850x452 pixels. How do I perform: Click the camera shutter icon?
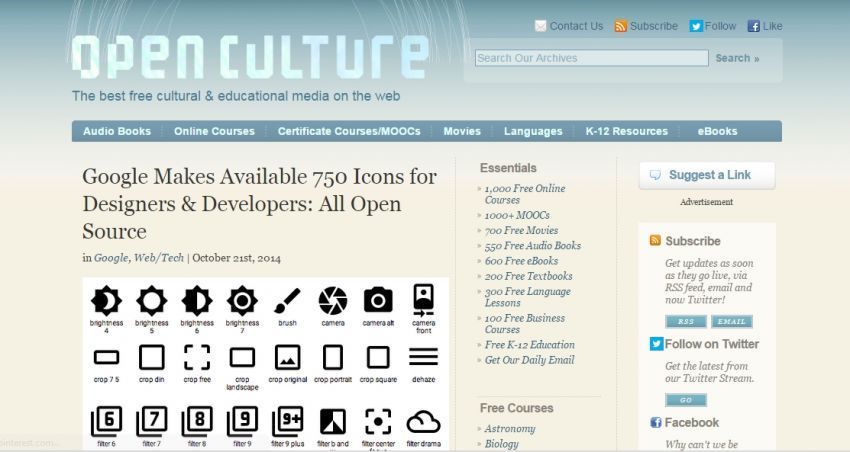333,301
